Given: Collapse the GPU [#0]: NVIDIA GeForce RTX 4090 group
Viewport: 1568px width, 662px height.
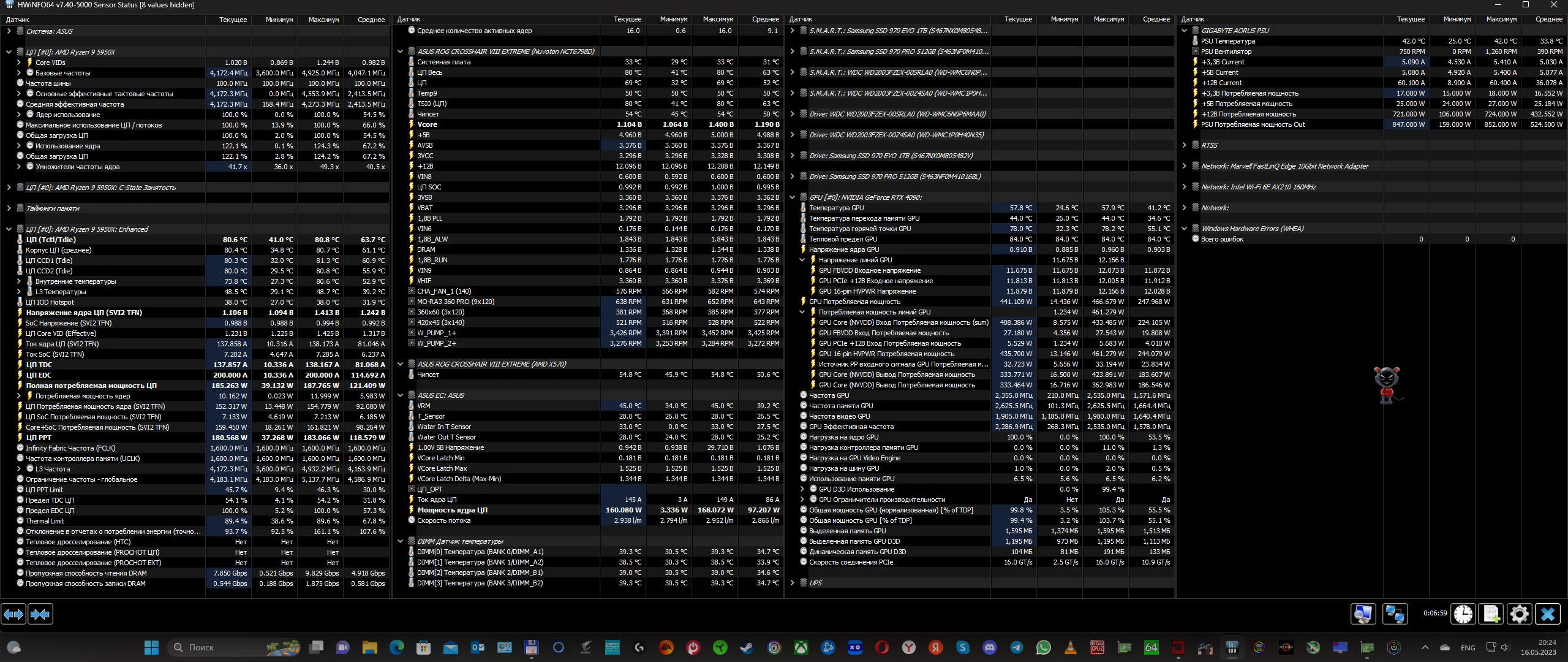Looking at the screenshot, I should point(792,197).
